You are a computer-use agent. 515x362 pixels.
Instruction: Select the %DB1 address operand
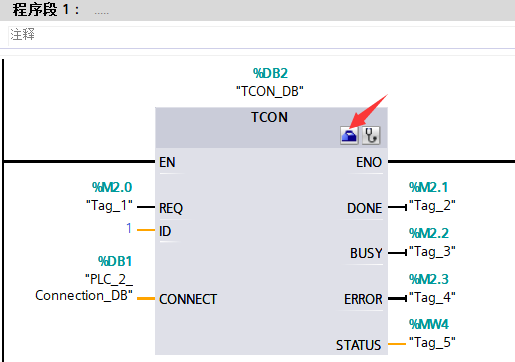pos(115,261)
